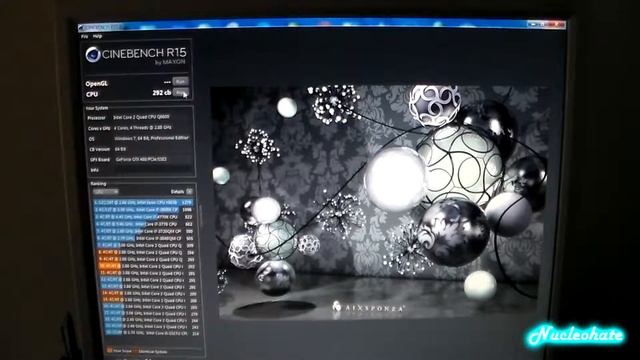The image size is (640, 360).
Task: Open the File menu
Action: point(84,36)
